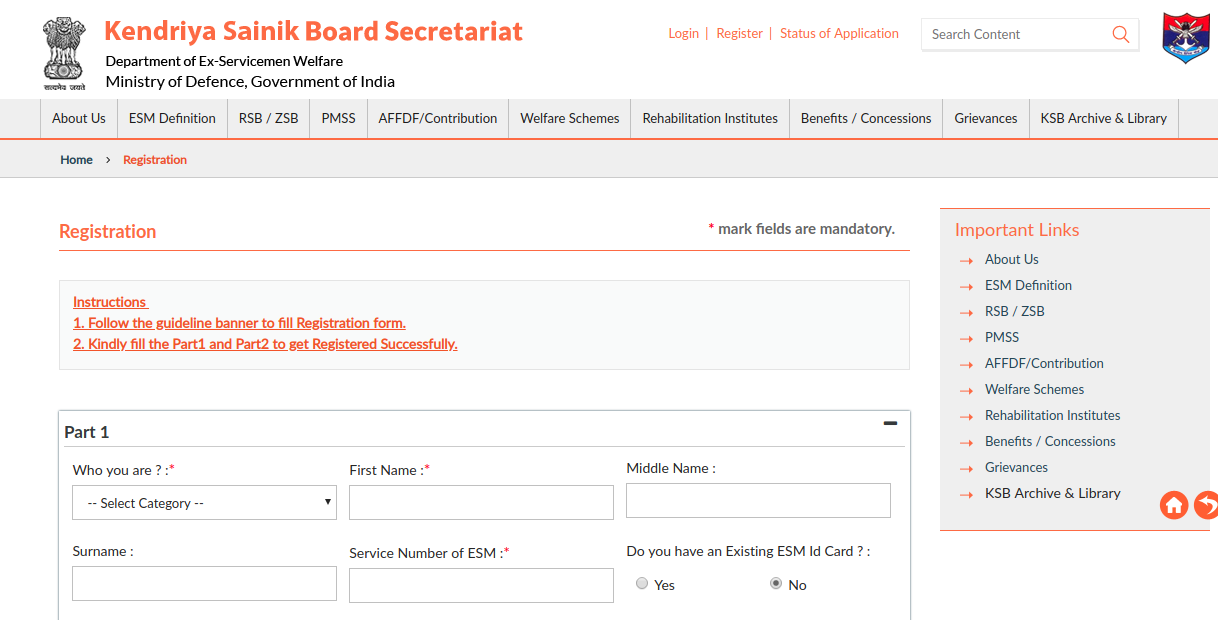Viewport: 1218px width, 620px height.
Task: Click the search magnifying glass icon
Action: 1120,34
